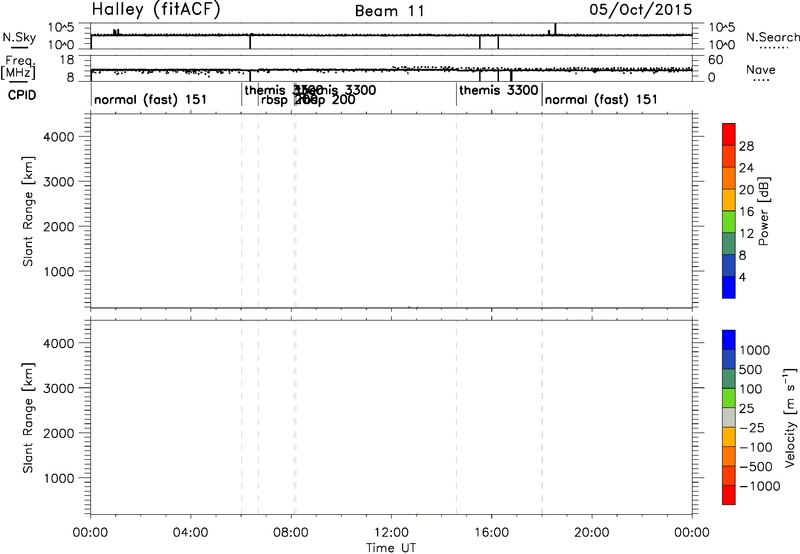Click the "4000" tick in the velocity panel
Viewport: 800px width, 554px height.
point(59,343)
